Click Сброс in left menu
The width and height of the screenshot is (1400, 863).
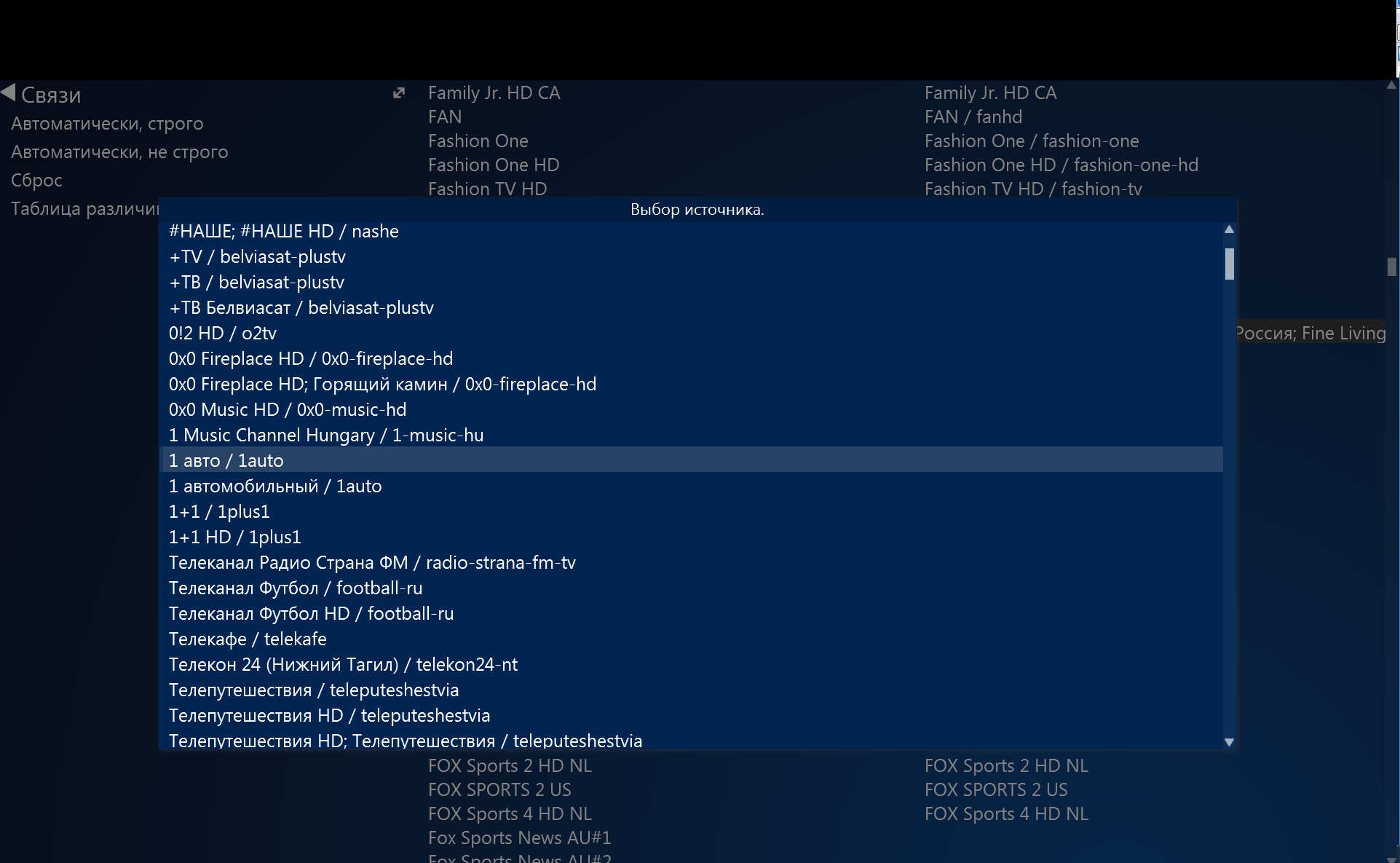click(36, 181)
